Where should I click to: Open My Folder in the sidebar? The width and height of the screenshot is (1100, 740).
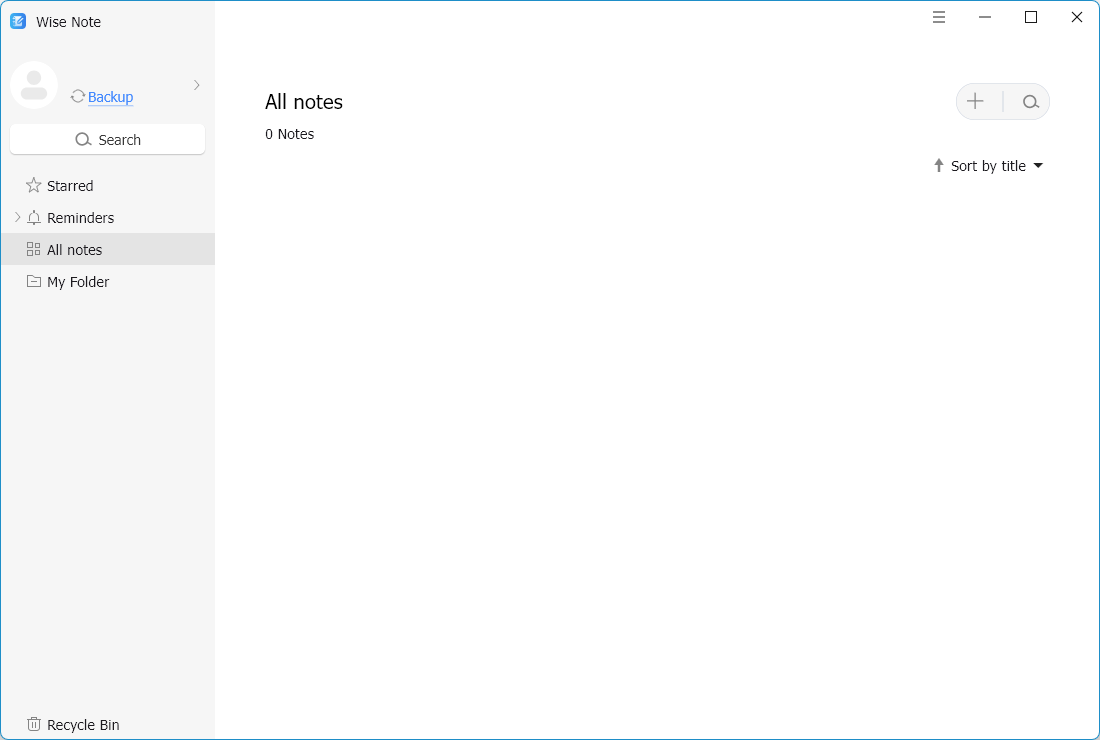(77, 282)
